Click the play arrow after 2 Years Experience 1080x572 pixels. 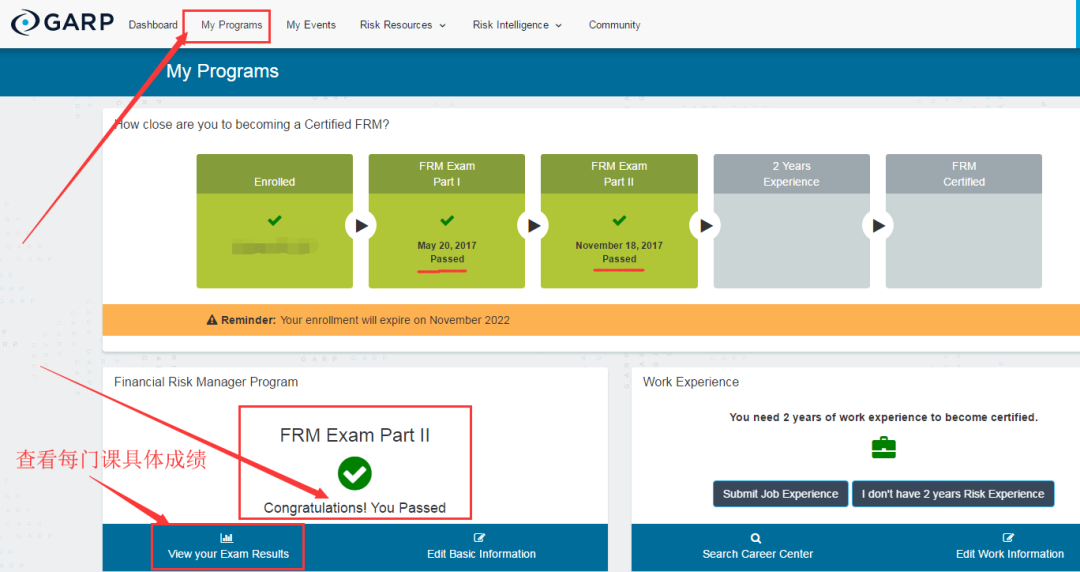[878, 225]
